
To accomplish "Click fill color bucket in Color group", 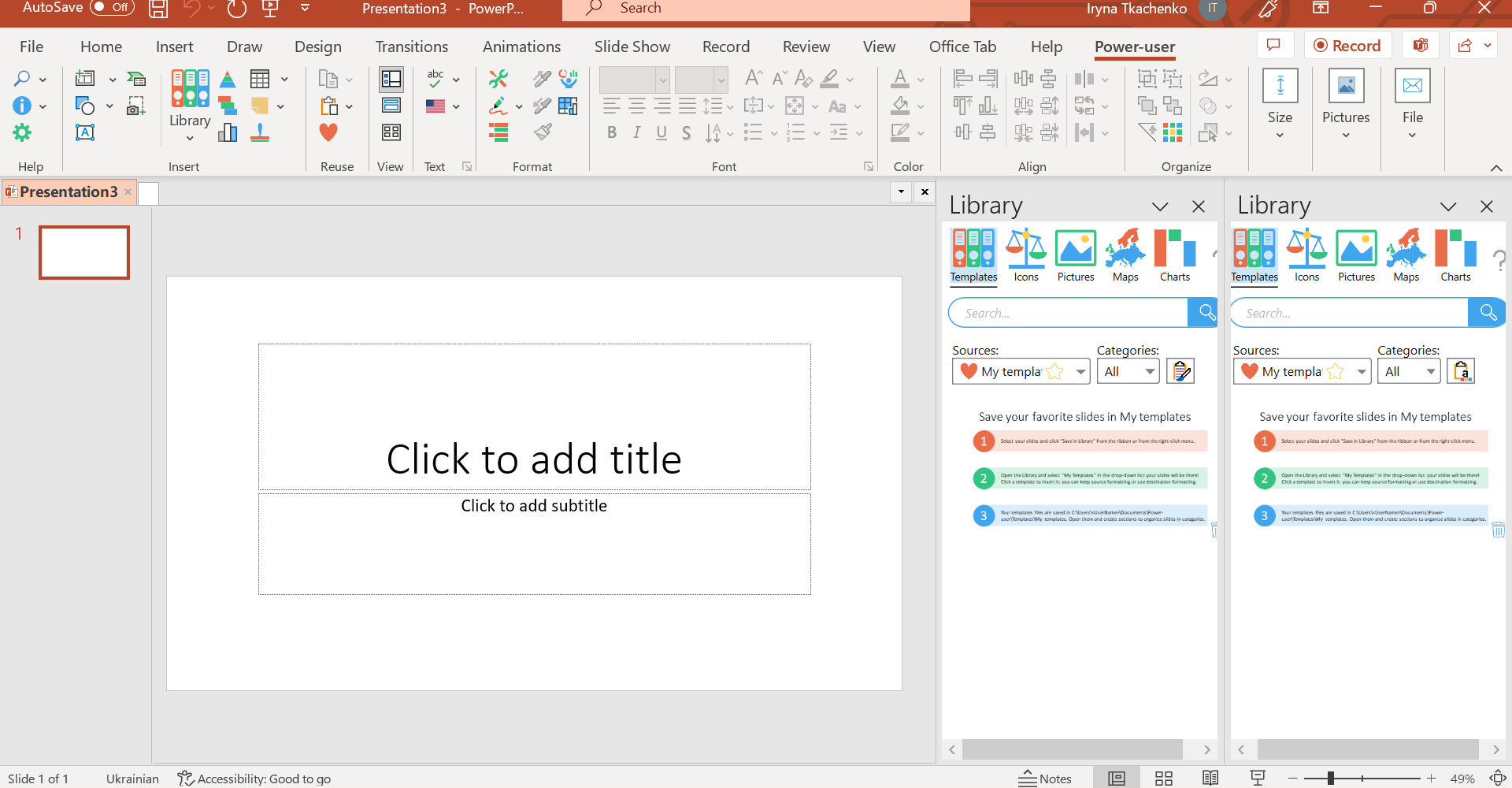I will tap(900, 106).
